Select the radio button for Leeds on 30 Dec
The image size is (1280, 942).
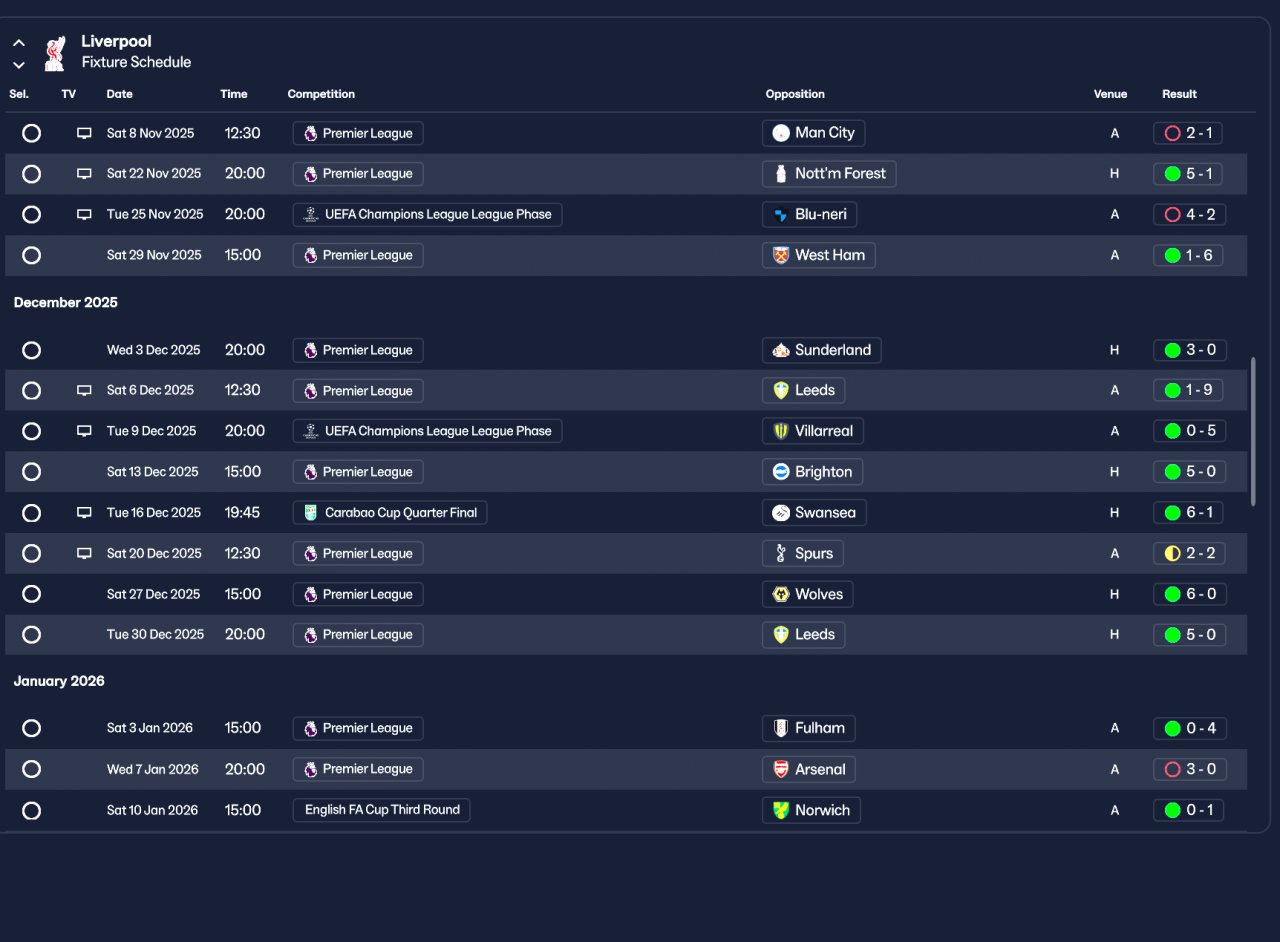(31, 634)
